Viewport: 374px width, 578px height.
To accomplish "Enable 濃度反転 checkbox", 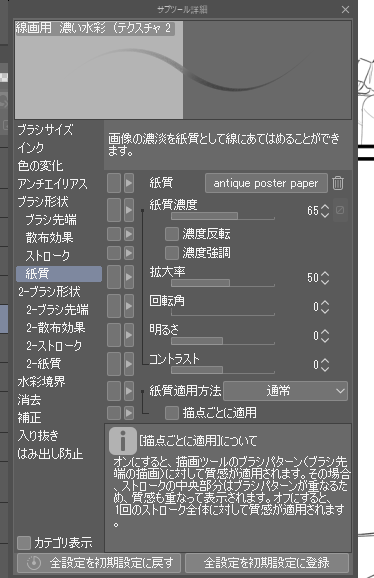I will tap(171, 234).
